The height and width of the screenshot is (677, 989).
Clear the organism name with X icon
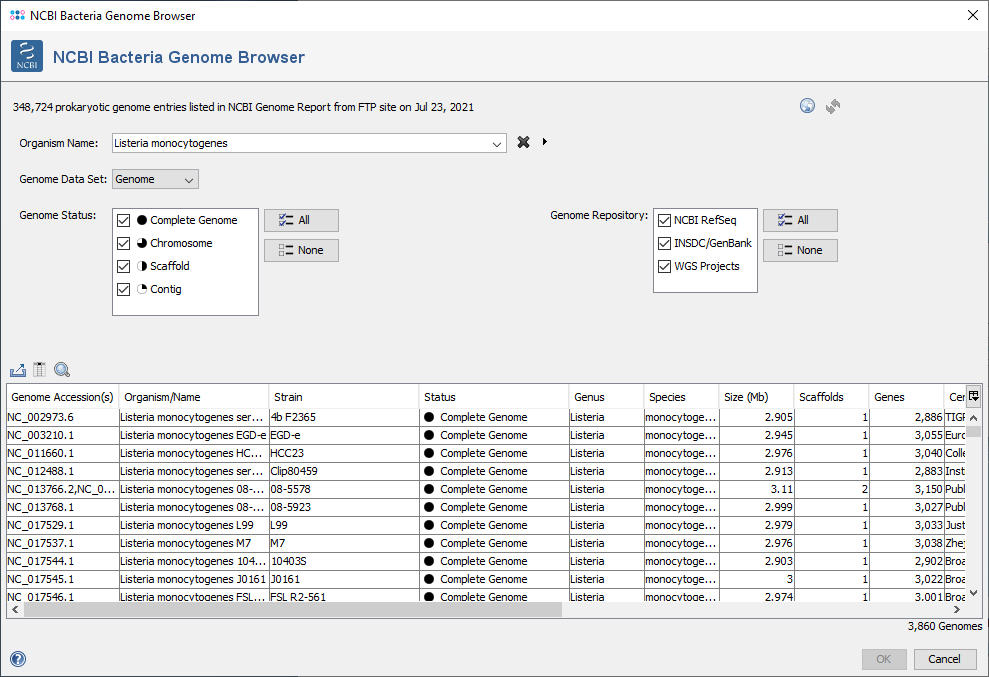coord(523,143)
